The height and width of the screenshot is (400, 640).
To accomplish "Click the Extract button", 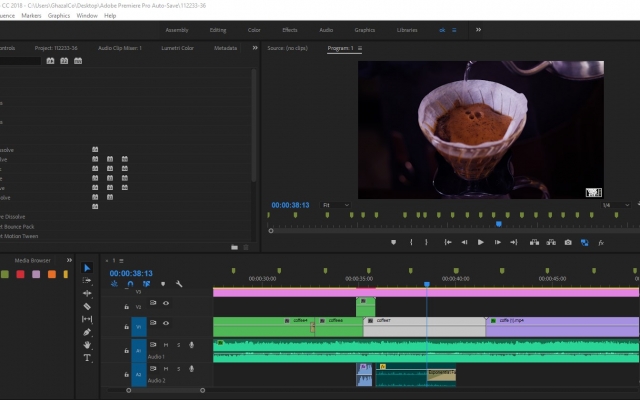I will [x=551, y=242].
